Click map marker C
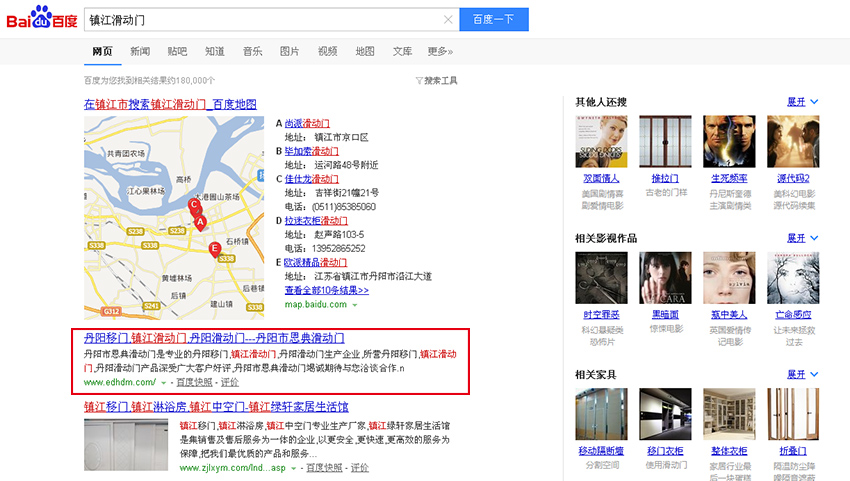The height and width of the screenshot is (481, 850). pyautogui.click(x=194, y=206)
